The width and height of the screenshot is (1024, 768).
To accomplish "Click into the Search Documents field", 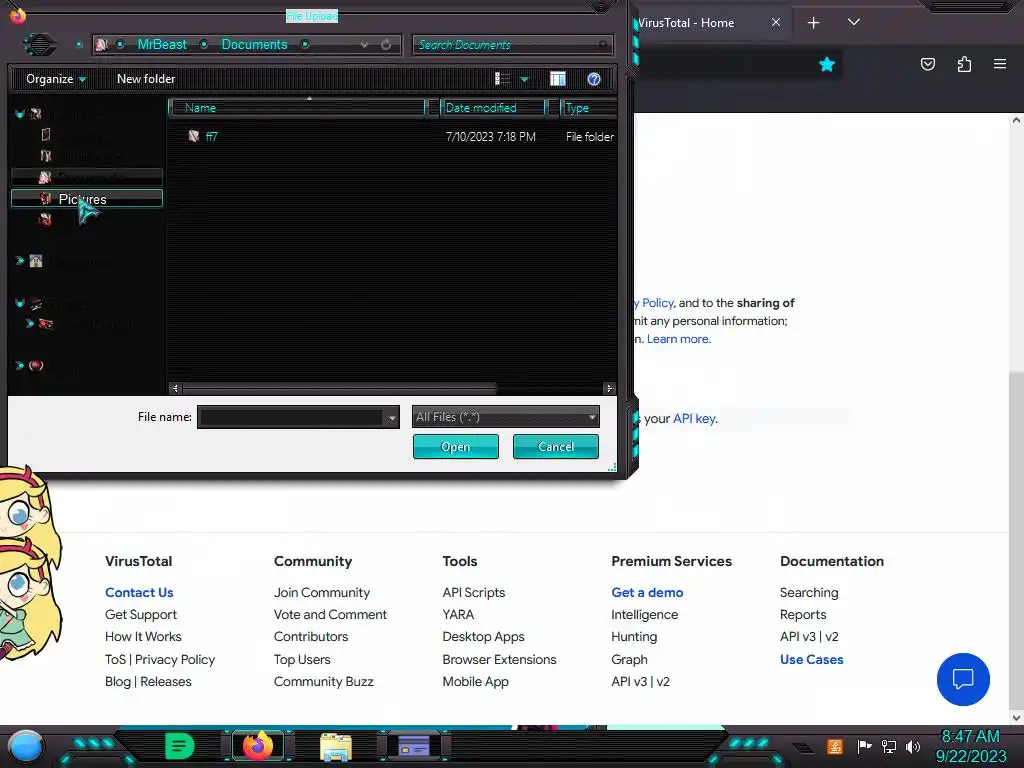I will [512, 44].
